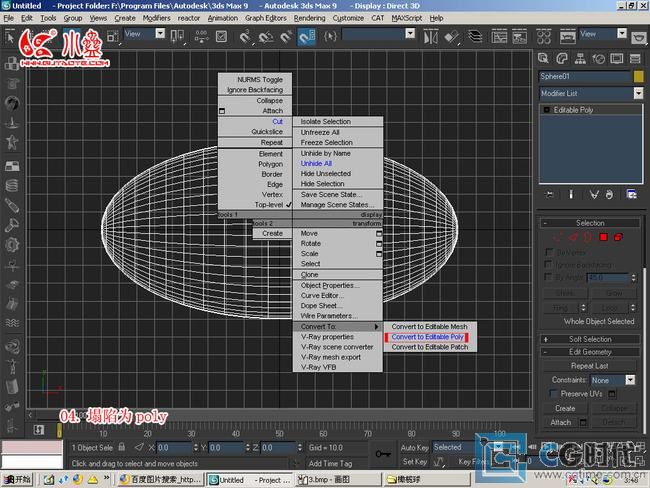Screen dimensions: 650x488
Task: Open the Rendering menu
Action: tap(309, 18)
